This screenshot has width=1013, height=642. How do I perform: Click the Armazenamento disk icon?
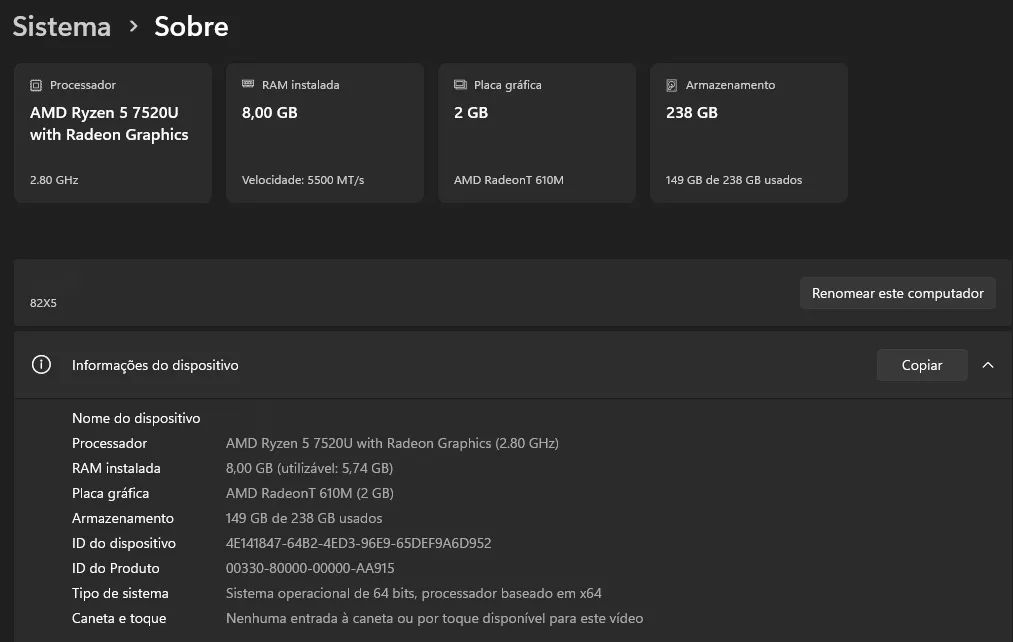tap(672, 85)
